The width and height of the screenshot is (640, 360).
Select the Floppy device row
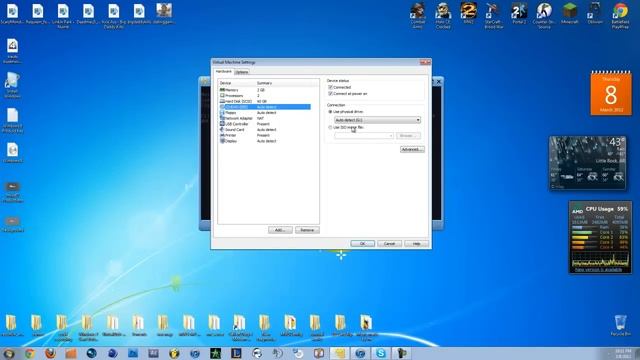pyautogui.click(x=265, y=113)
